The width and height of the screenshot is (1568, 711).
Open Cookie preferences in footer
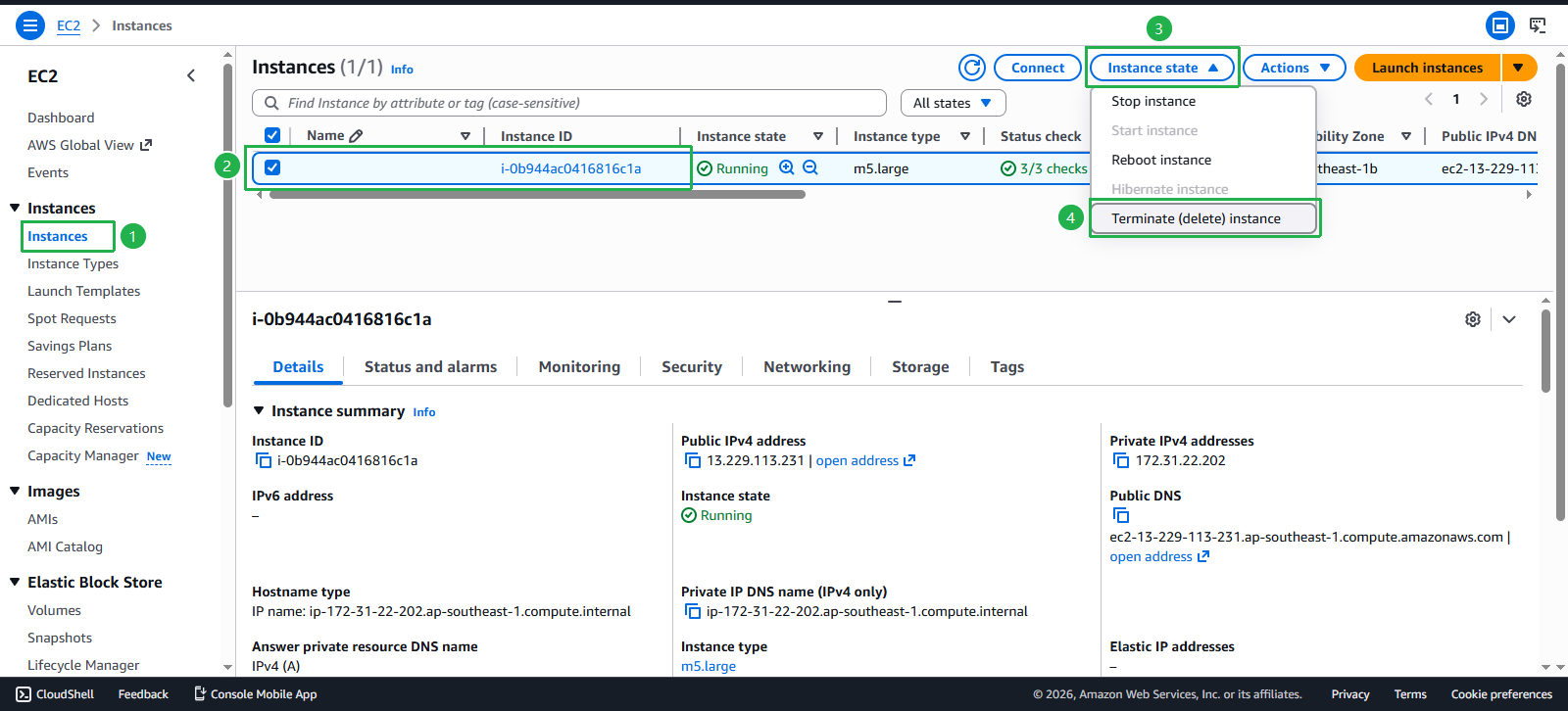pyautogui.click(x=1501, y=694)
